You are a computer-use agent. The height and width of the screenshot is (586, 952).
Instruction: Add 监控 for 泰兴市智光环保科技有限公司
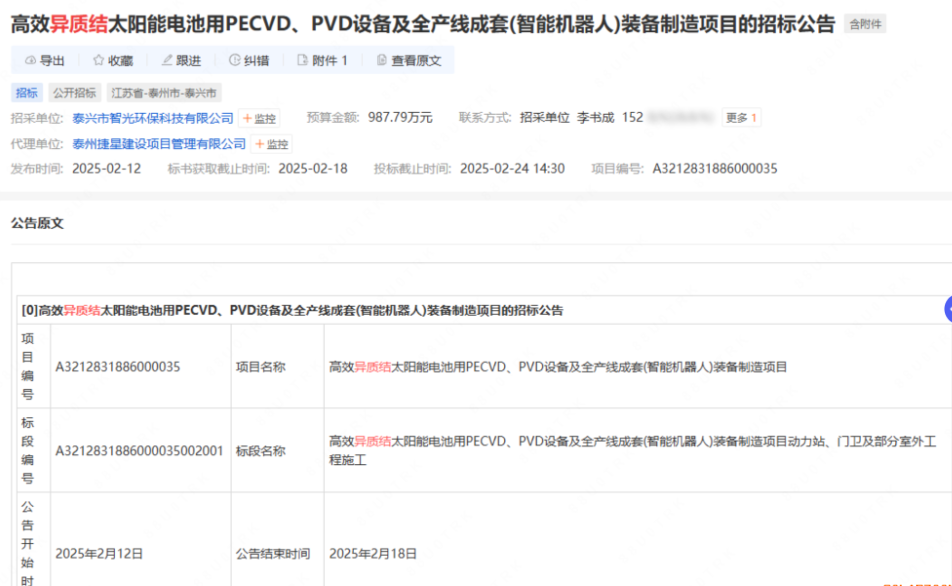pos(259,118)
